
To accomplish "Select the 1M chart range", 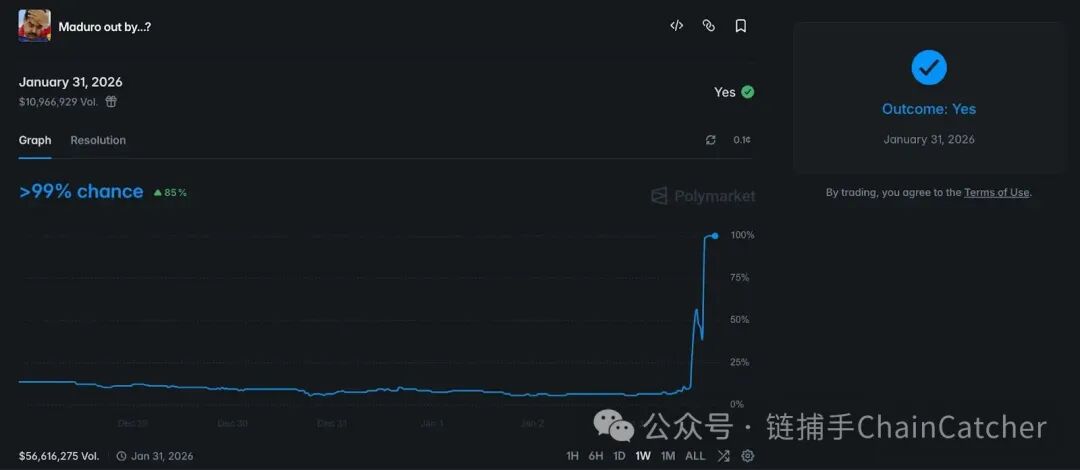I will pos(667,456).
